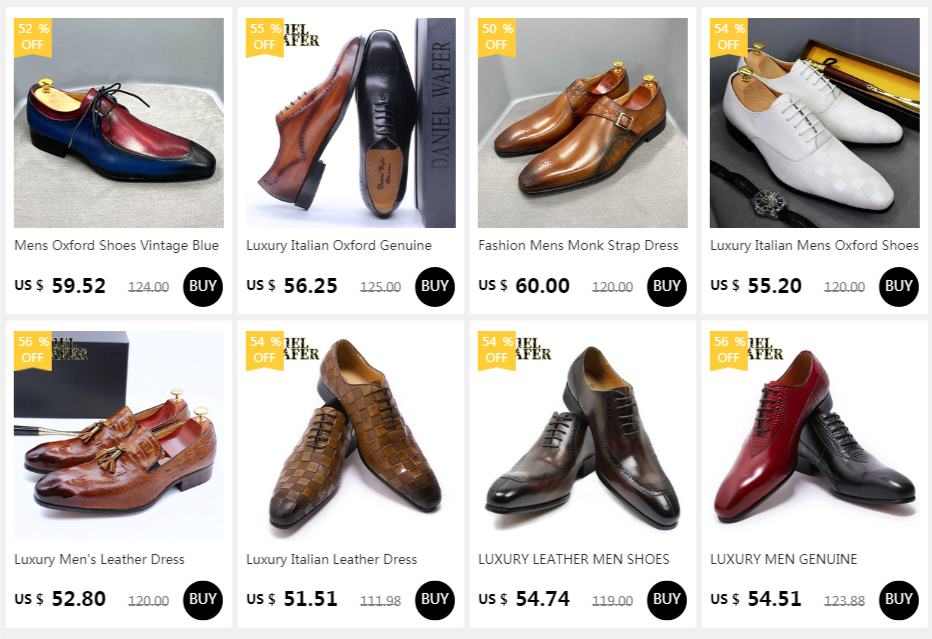
Task: Click BUY beside the $54.74 price
Action: pyautogui.click(x=666, y=600)
